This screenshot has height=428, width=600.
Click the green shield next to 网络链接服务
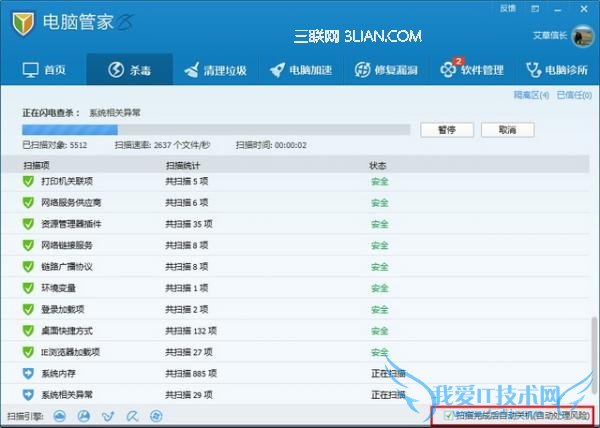point(28,245)
